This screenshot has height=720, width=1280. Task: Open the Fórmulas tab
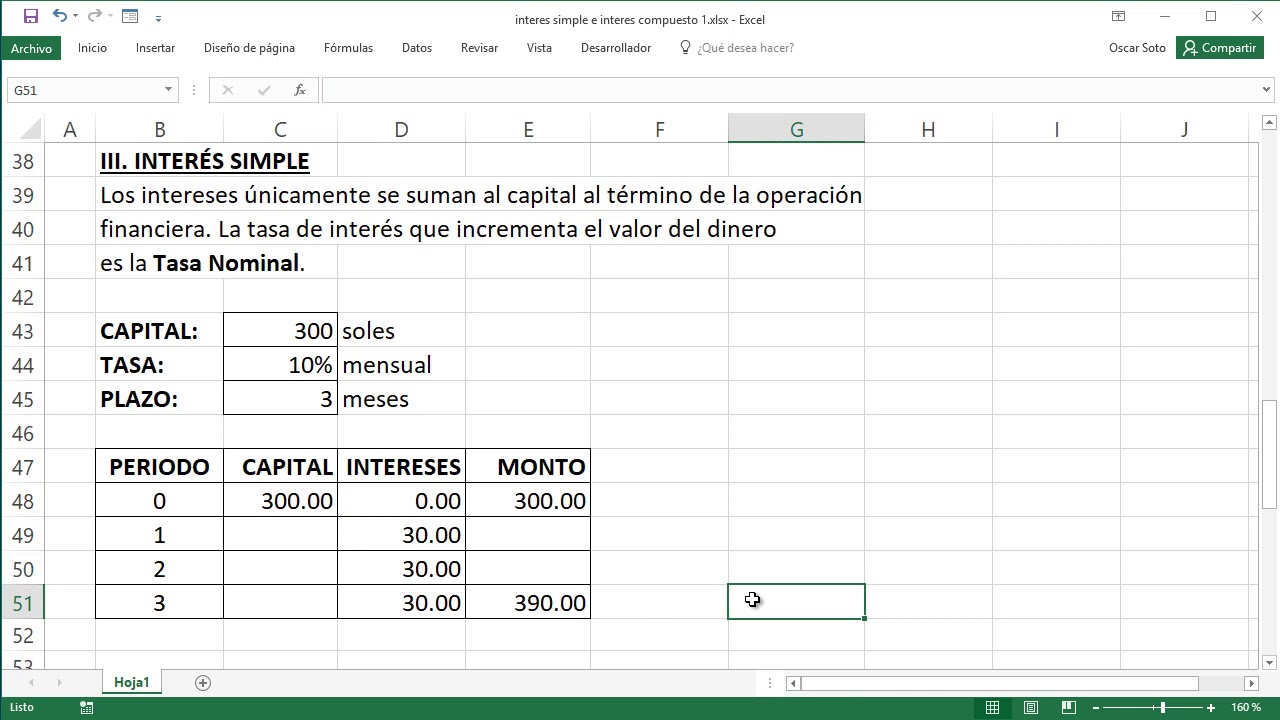pyautogui.click(x=348, y=48)
